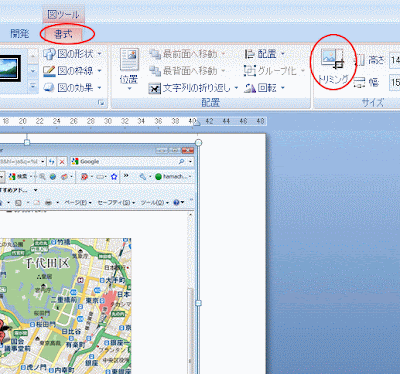
Task: Click the 文字列の折り返し icon
Action: tap(155, 88)
